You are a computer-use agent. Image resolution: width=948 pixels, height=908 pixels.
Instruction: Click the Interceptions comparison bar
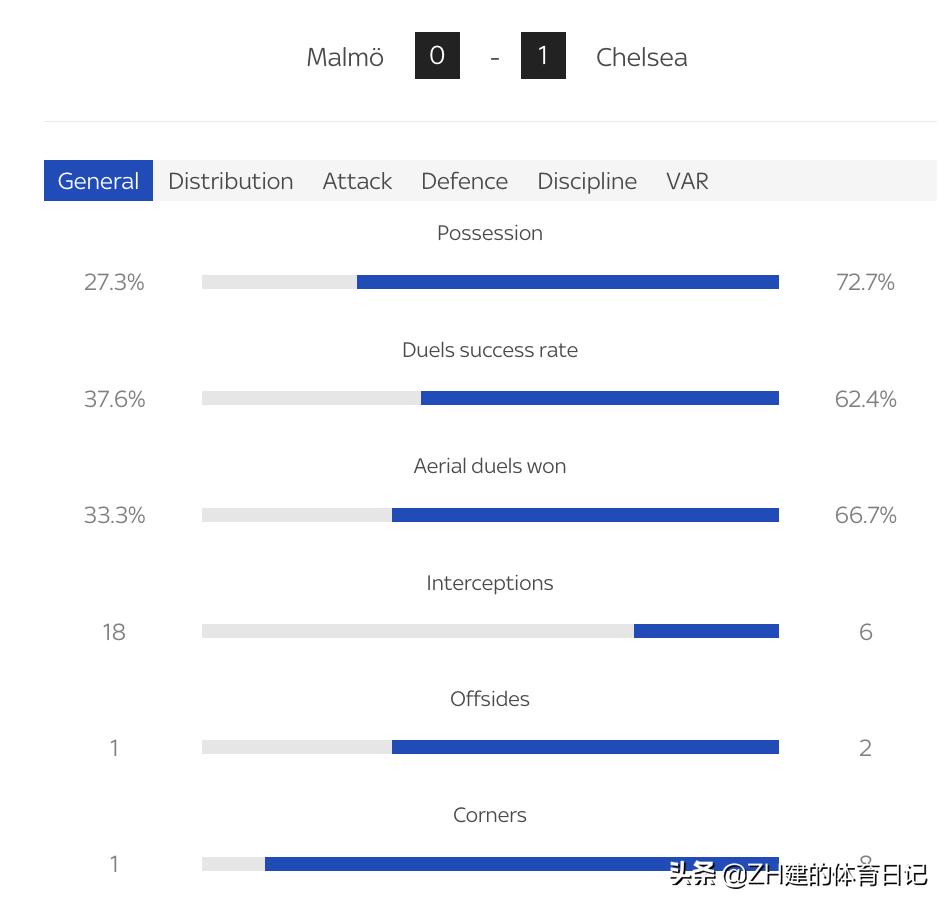pyautogui.click(x=490, y=631)
